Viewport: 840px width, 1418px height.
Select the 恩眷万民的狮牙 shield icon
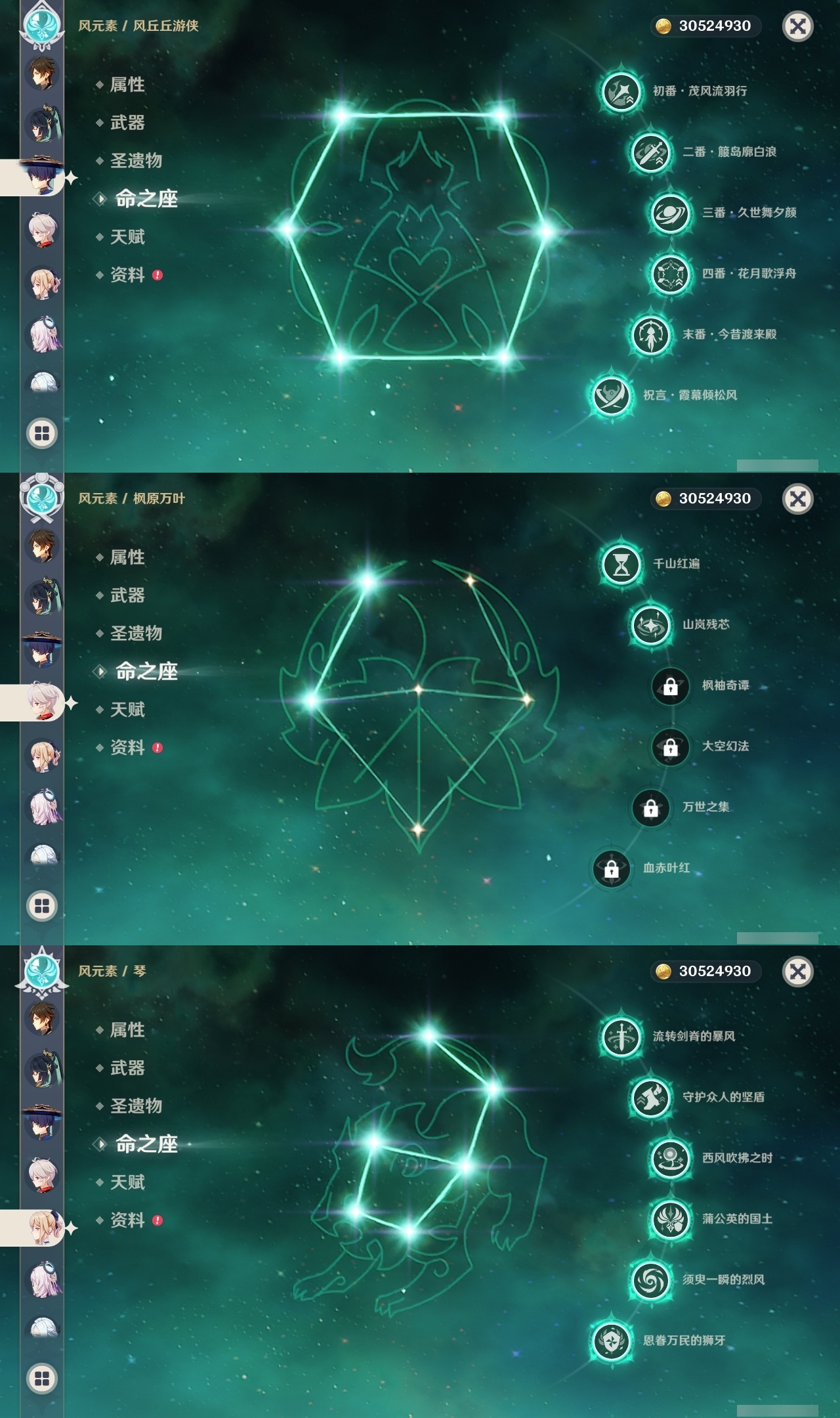[611, 1341]
